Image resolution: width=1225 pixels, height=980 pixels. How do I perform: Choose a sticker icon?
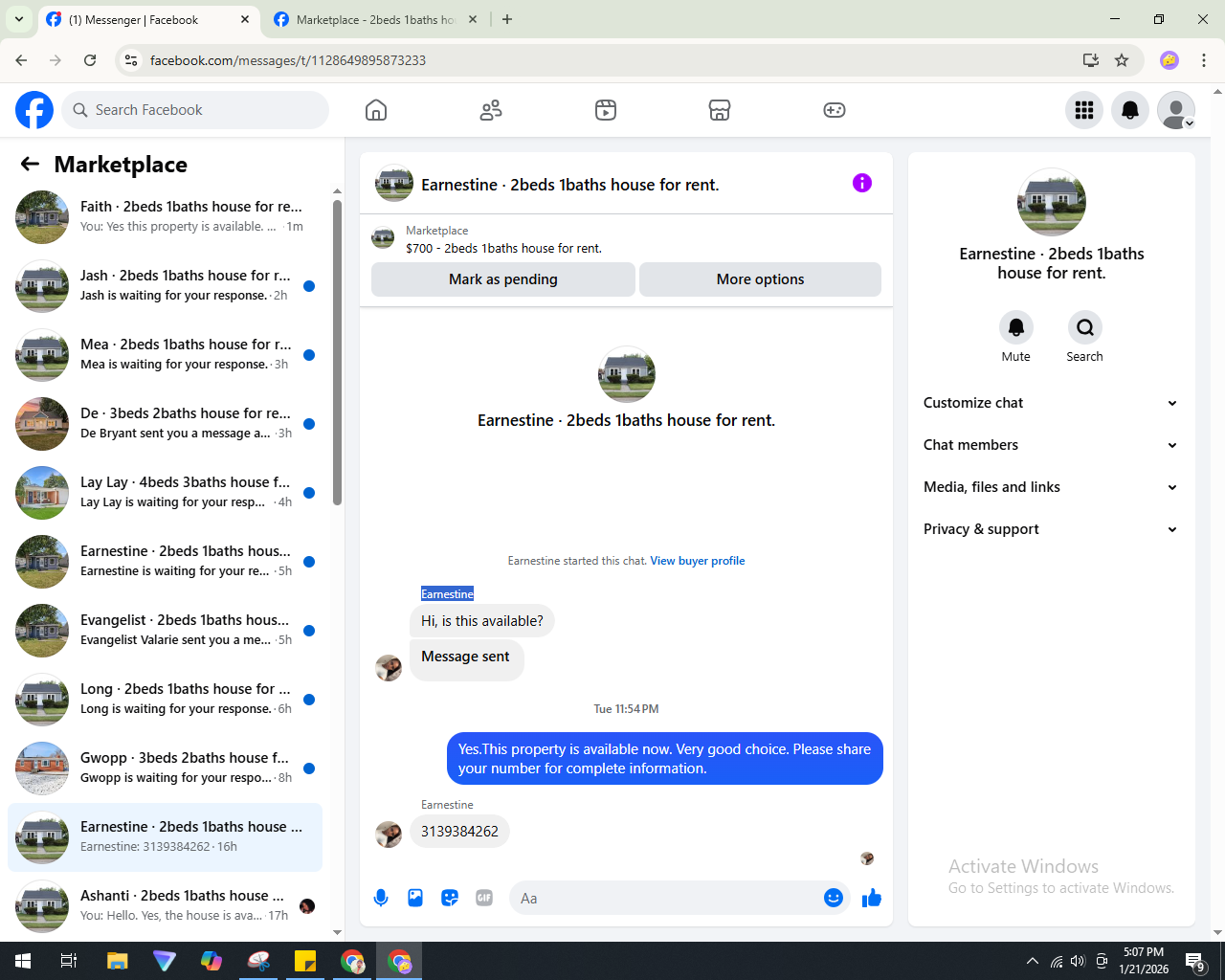click(x=450, y=898)
